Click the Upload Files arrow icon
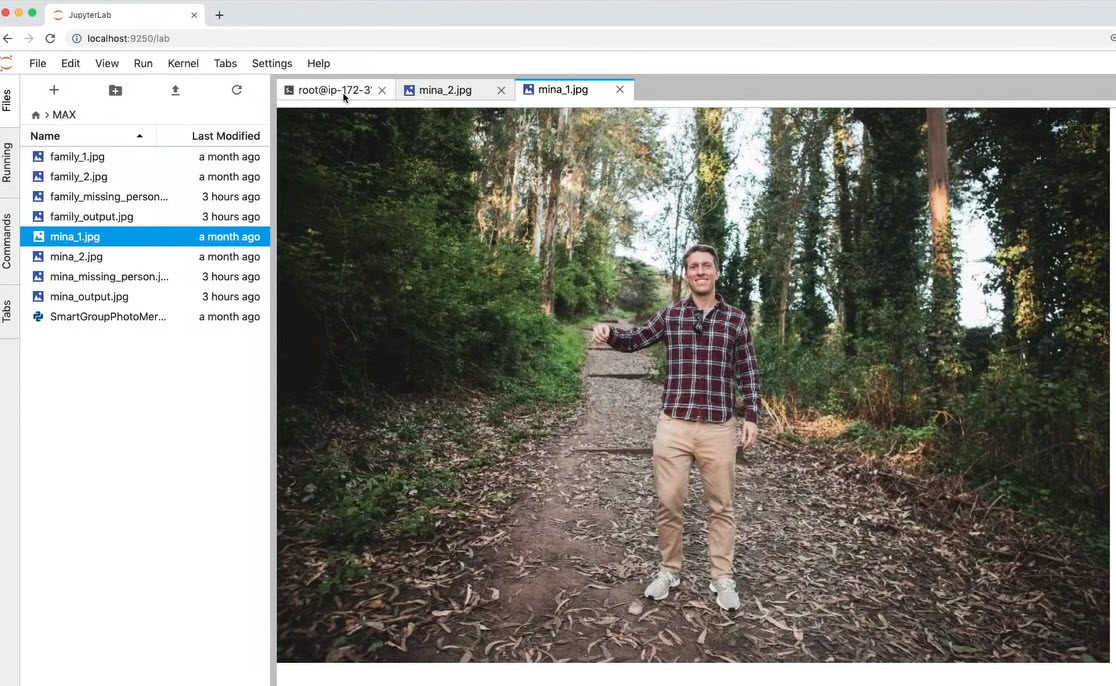 click(175, 90)
